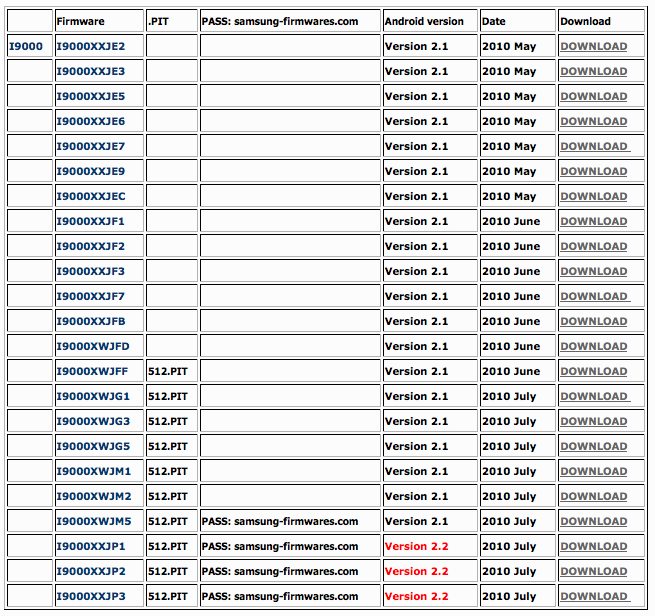Click DOWNLOAD in the I9000XXJF7 row
The height and width of the screenshot is (616, 655).
coord(593,296)
